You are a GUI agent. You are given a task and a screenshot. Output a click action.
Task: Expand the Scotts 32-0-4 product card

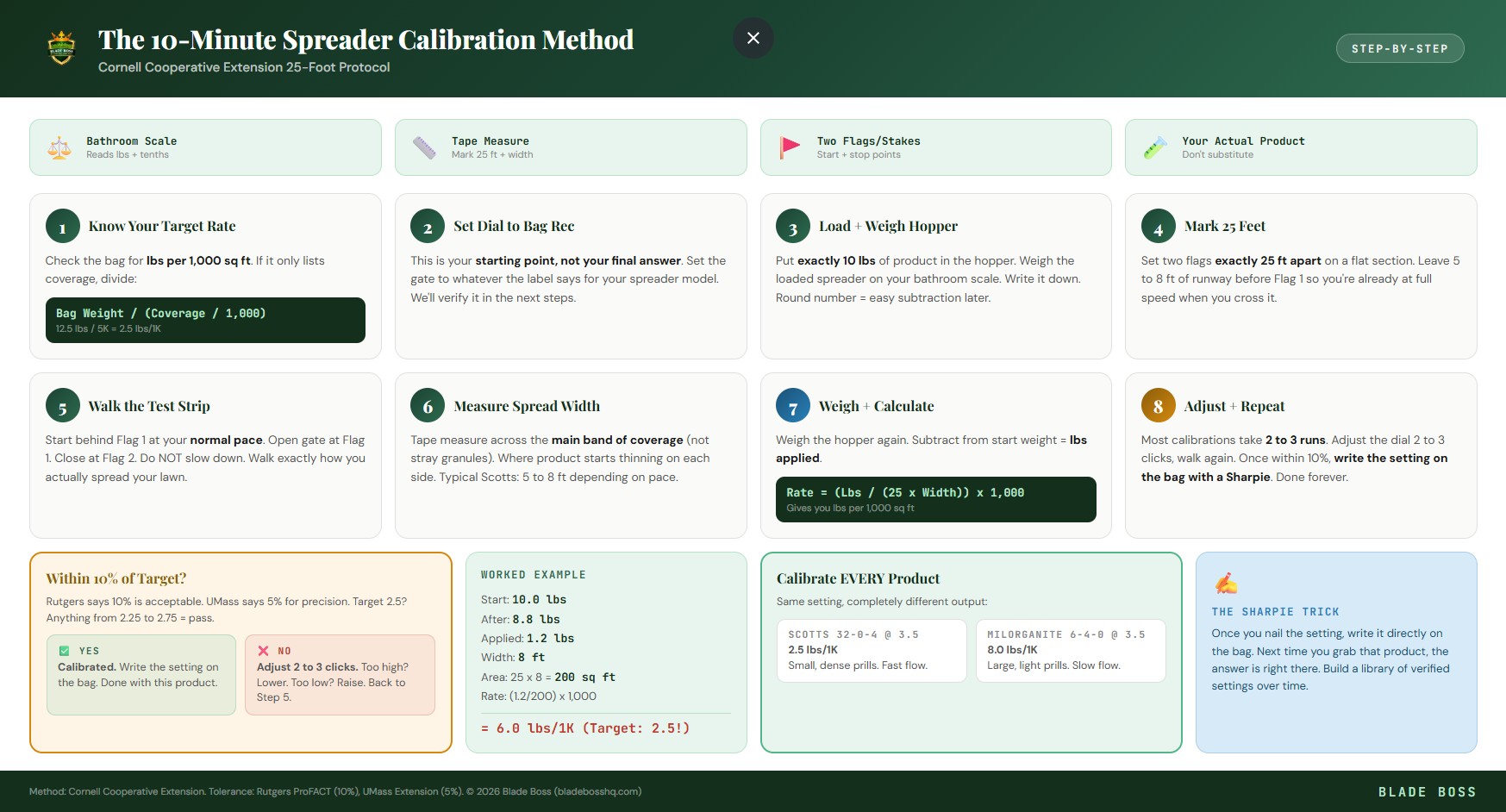[872, 650]
